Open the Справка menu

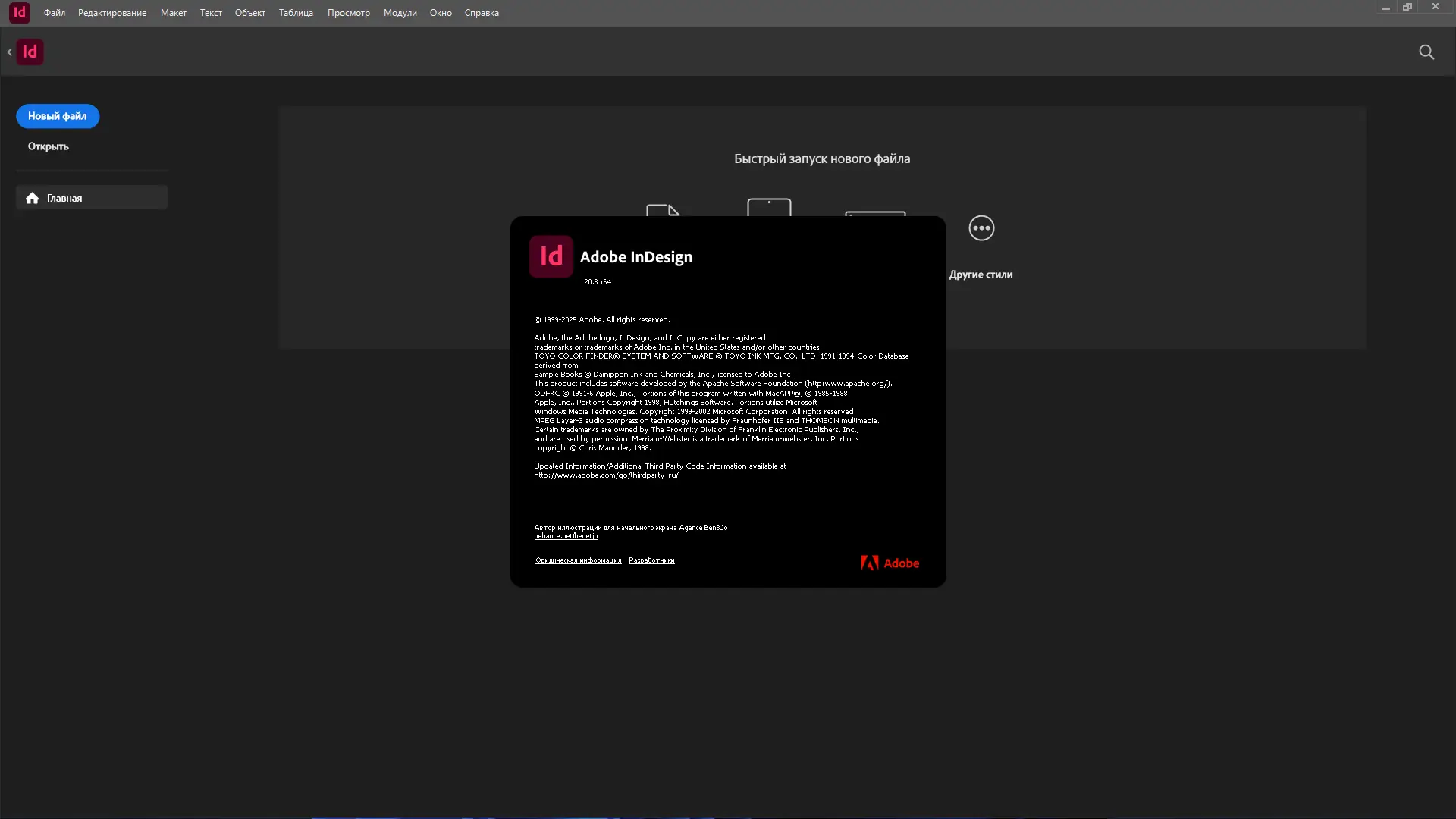[482, 13]
